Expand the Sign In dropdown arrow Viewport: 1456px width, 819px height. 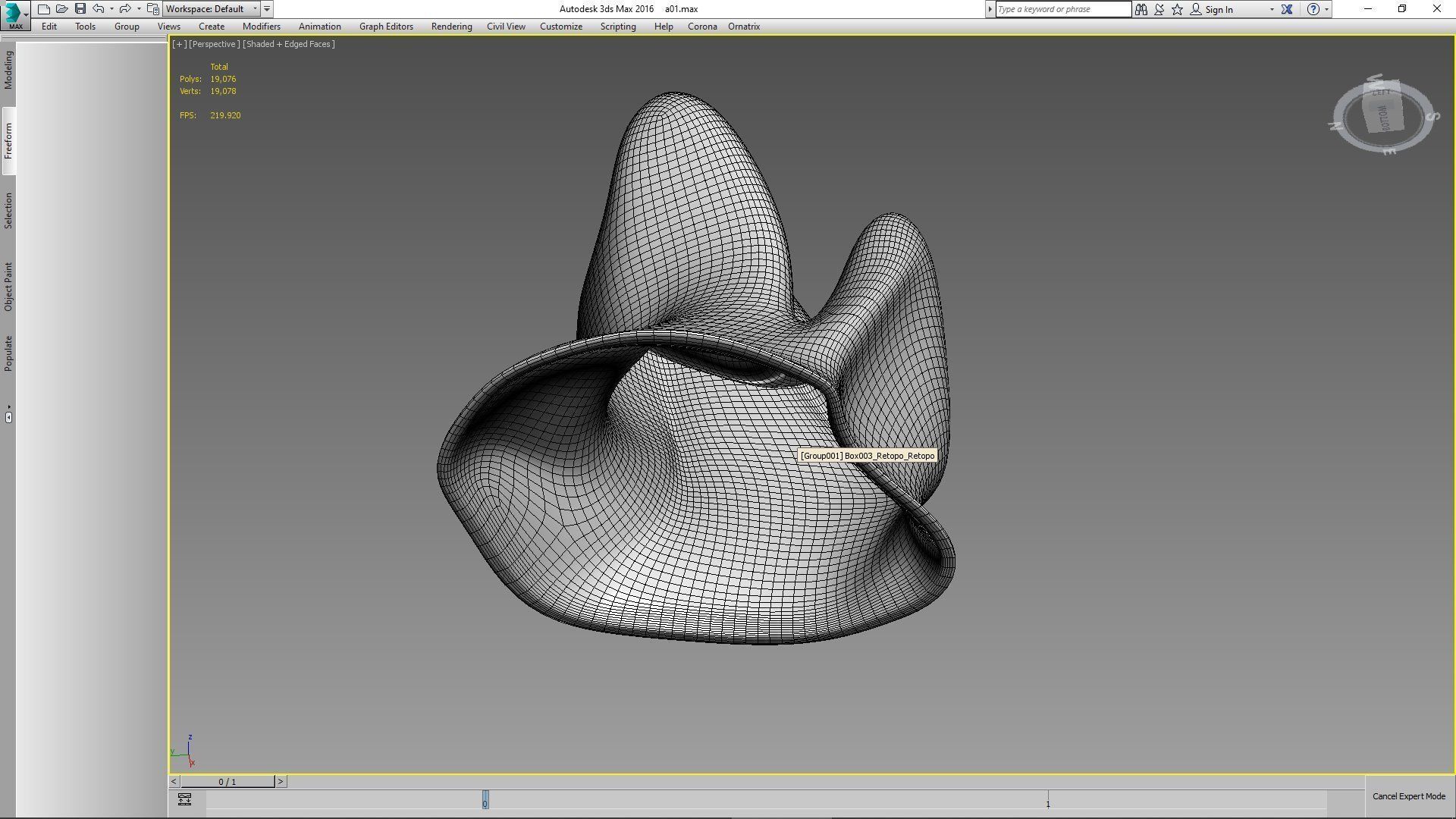coord(1272,9)
